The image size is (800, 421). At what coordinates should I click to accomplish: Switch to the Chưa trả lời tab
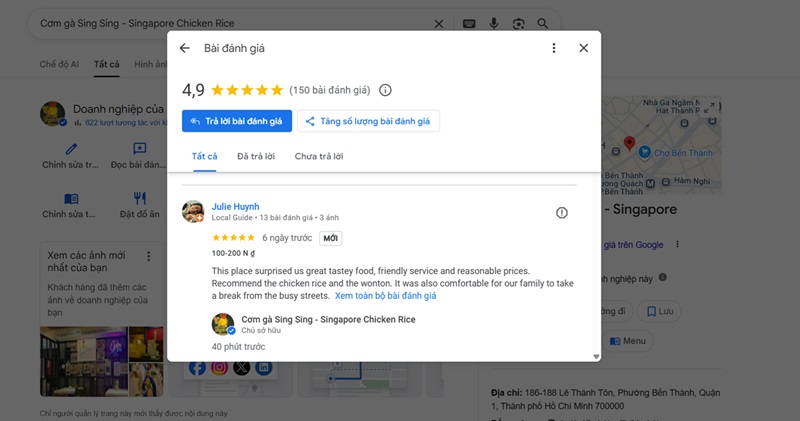click(x=319, y=156)
